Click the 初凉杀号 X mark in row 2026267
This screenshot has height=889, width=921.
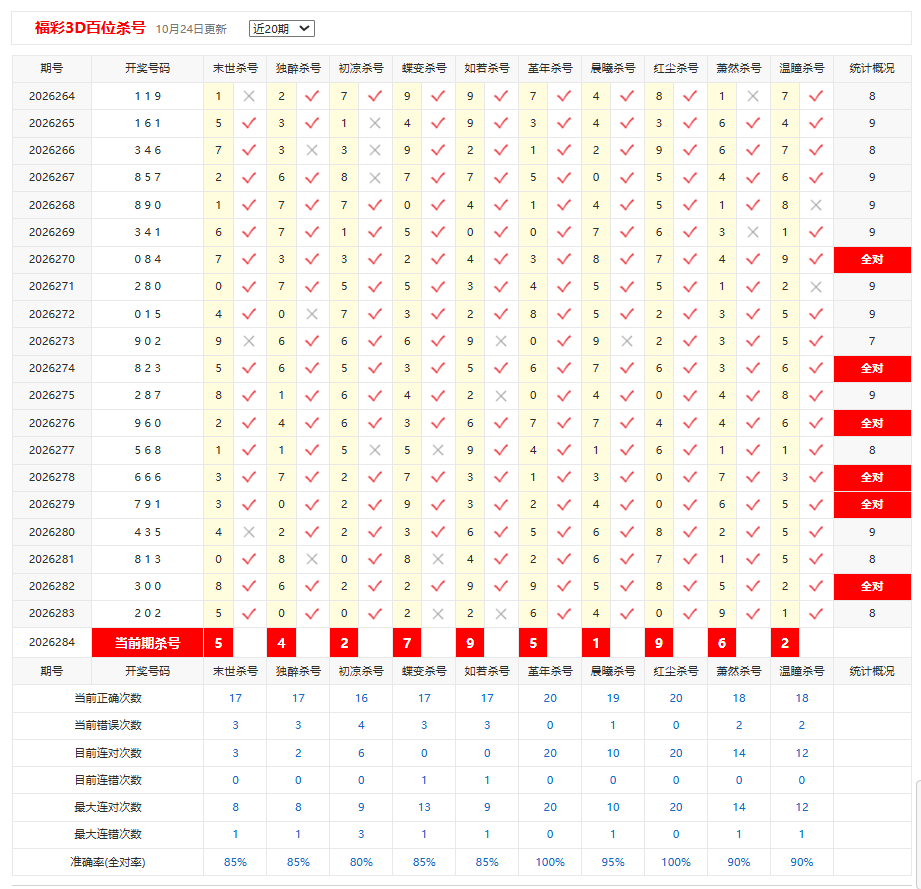point(375,177)
